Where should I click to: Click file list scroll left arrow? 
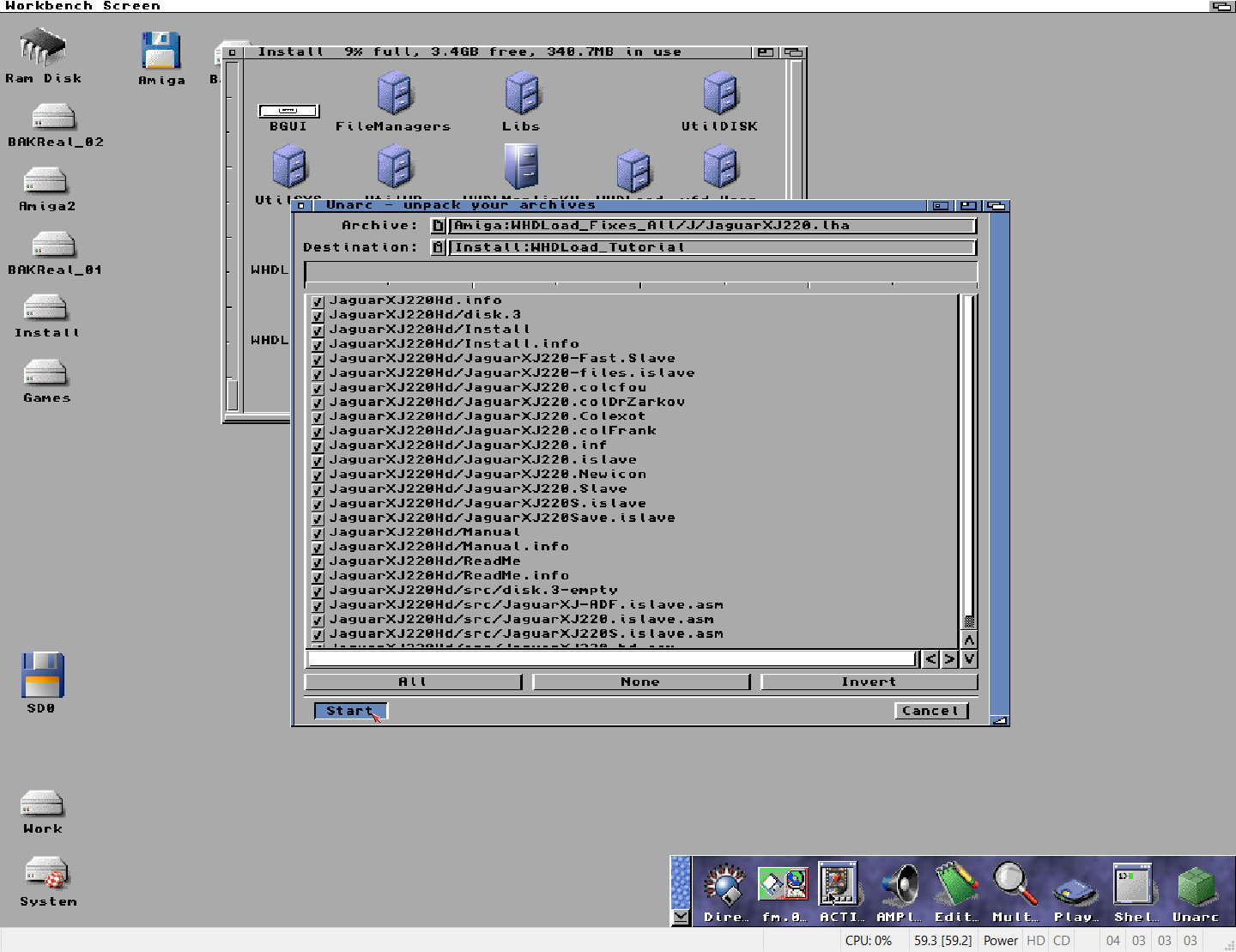[x=931, y=659]
